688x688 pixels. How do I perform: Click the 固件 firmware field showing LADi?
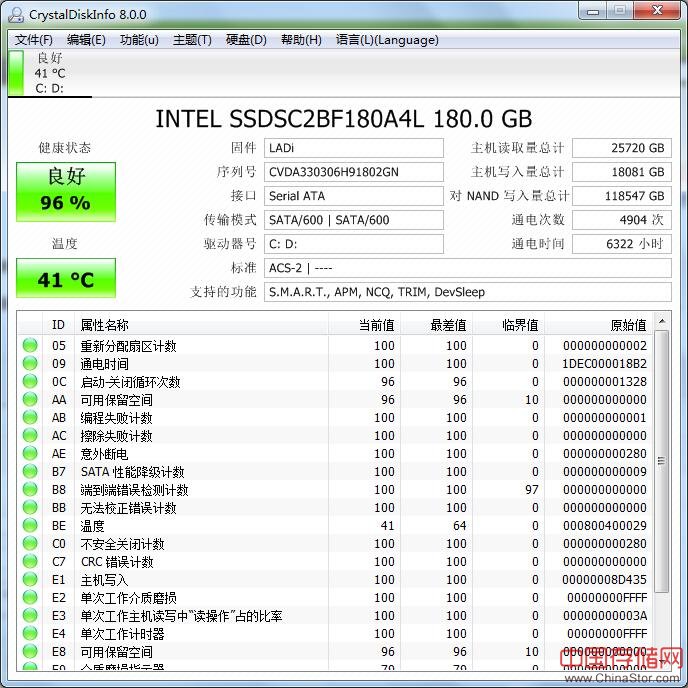pyautogui.click(x=353, y=148)
